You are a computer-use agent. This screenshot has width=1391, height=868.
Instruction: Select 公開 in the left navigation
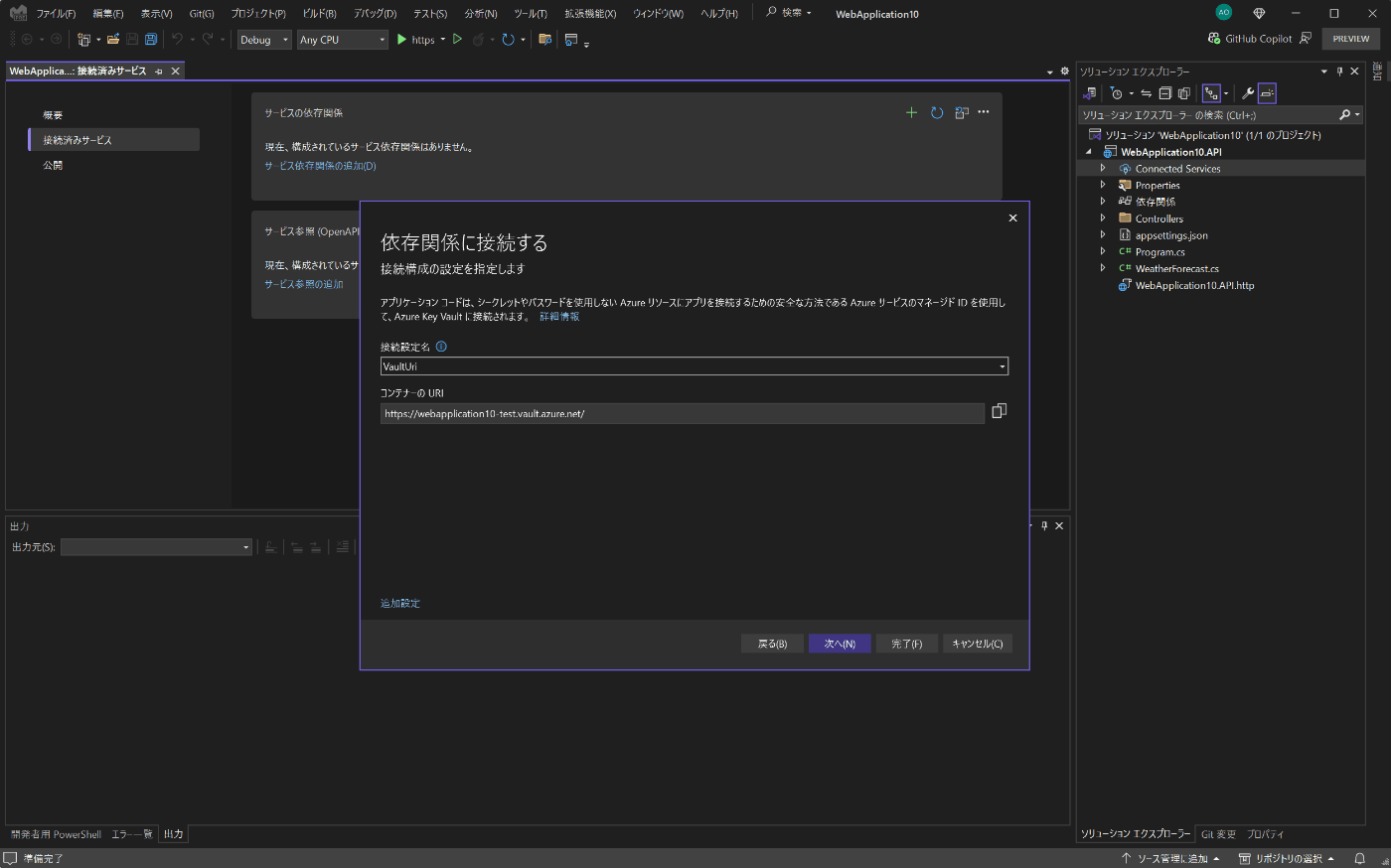coord(53,165)
